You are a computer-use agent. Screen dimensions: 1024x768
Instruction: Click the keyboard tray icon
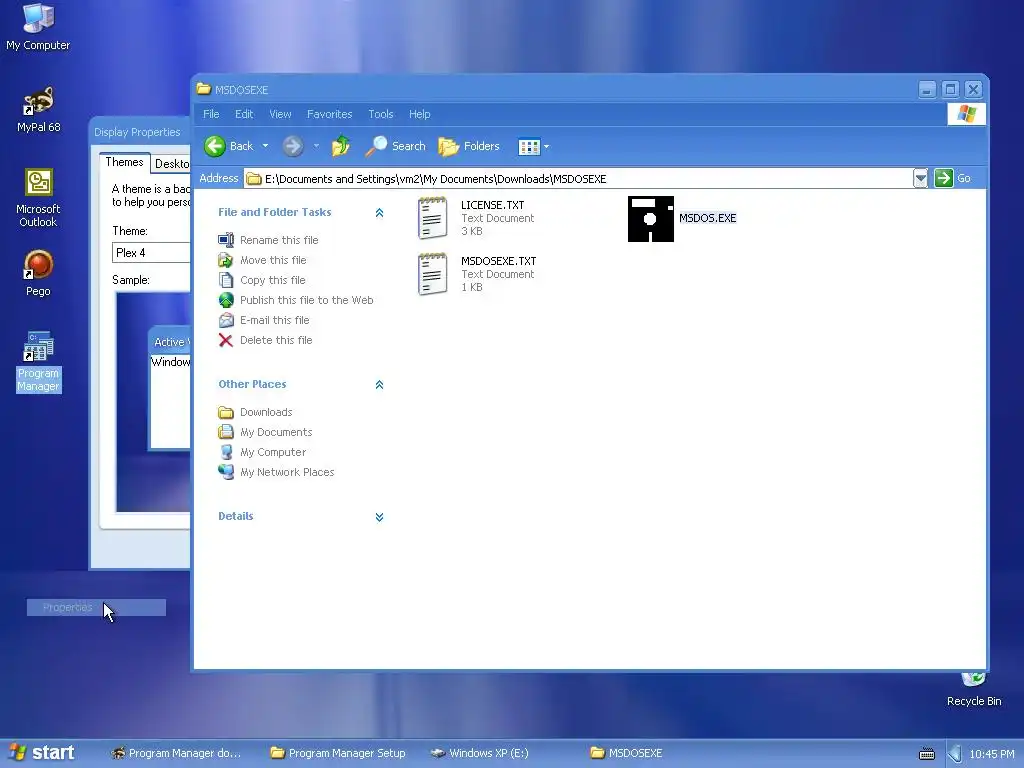(x=926, y=754)
